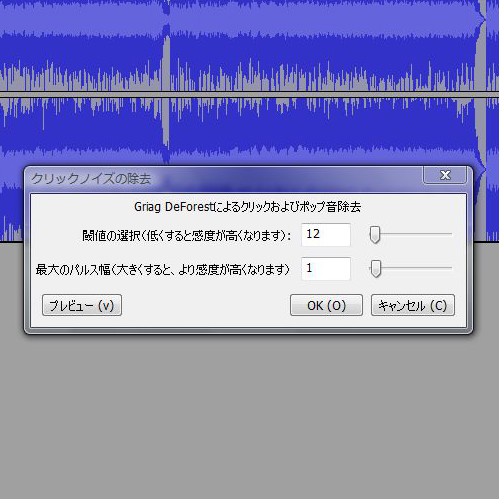Click the threshold slider handle
This screenshot has height=499, width=499.
coord(375,235)
